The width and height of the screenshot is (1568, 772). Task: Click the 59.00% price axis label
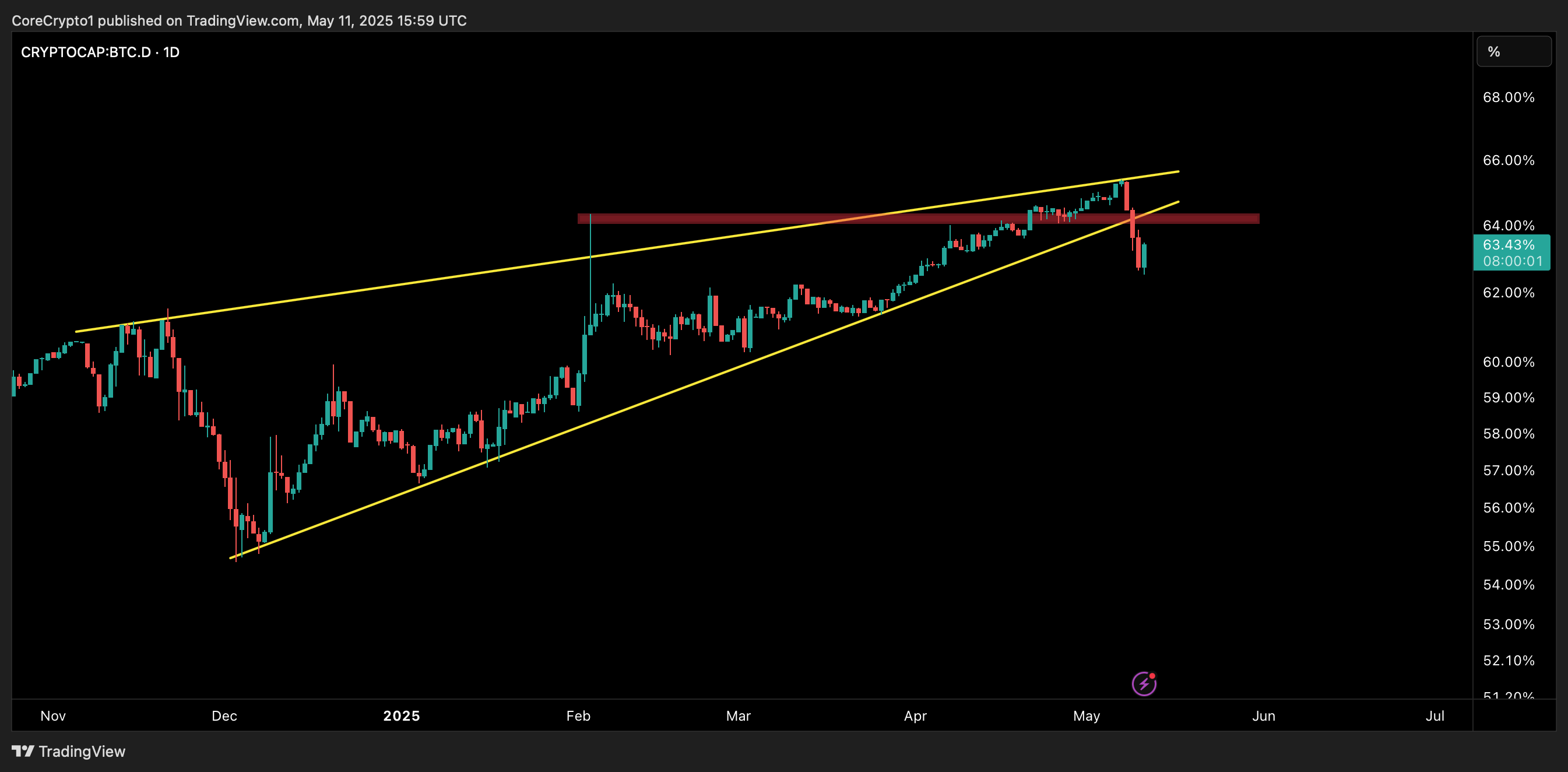pos(1509,398)
